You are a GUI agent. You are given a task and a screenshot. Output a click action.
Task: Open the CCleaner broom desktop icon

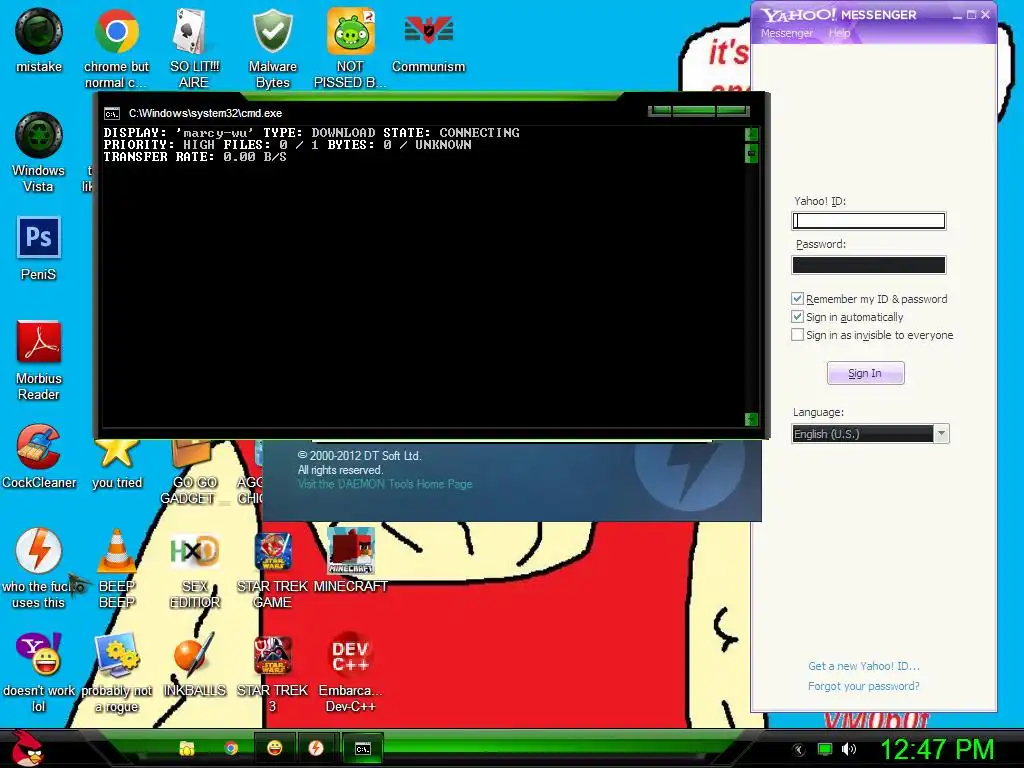(39, 447)
